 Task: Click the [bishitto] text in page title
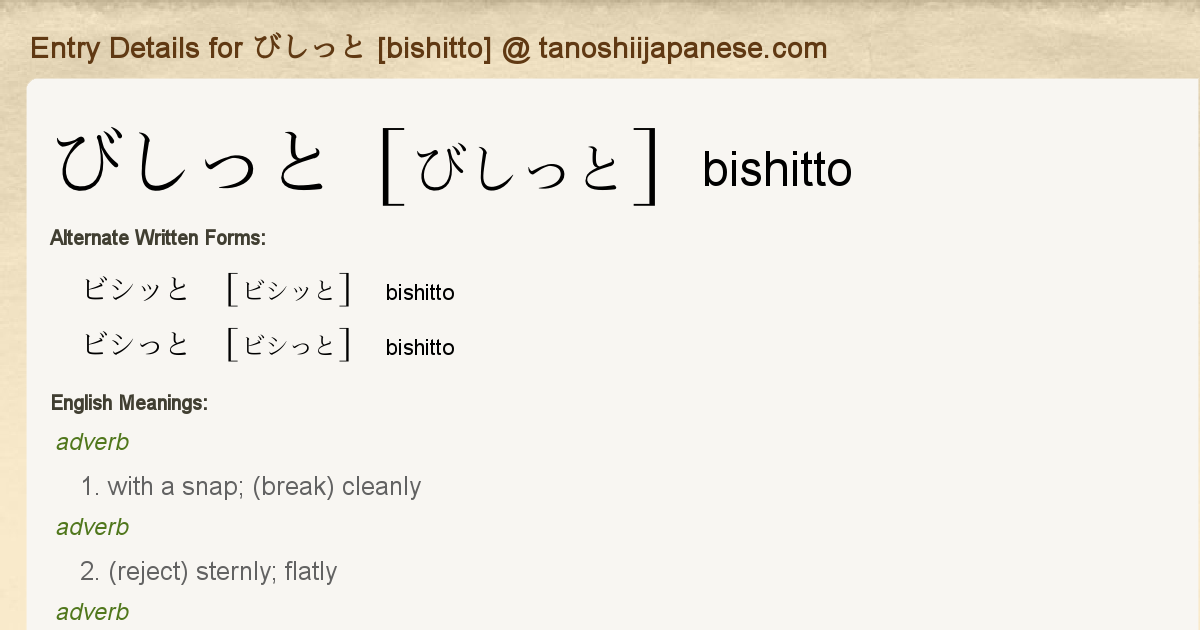coord(435,48)
